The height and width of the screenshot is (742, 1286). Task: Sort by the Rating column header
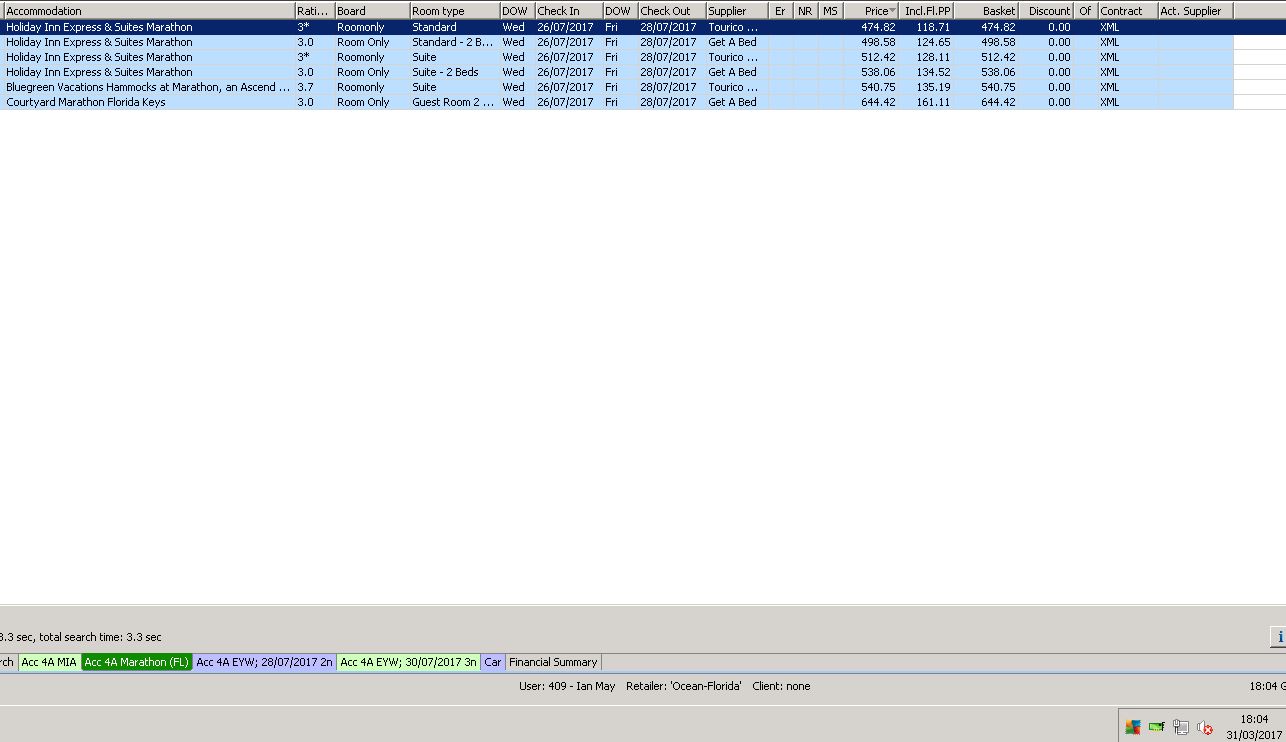[x=314, y=11]
